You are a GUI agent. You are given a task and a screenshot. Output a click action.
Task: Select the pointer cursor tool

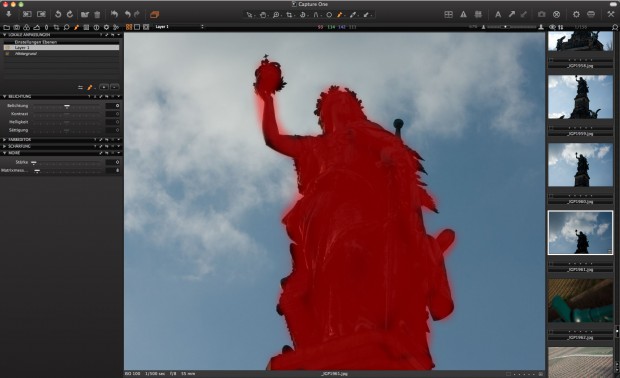pyautogui.click(x=249, y=15)
